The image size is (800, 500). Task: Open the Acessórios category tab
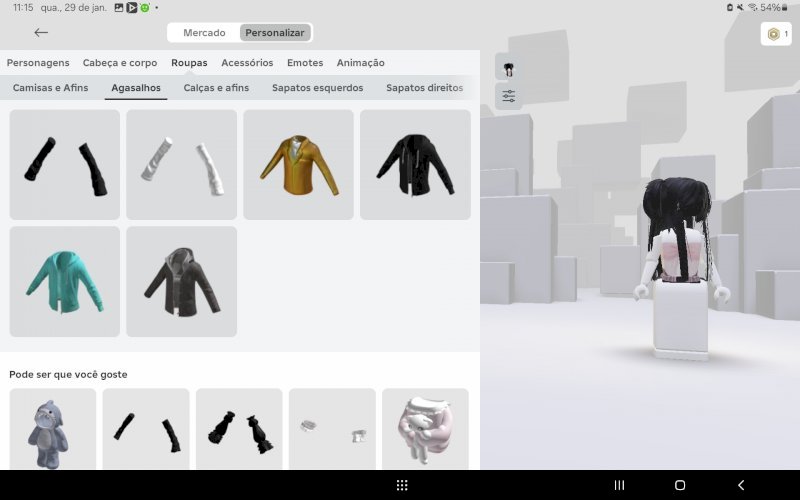247,63
